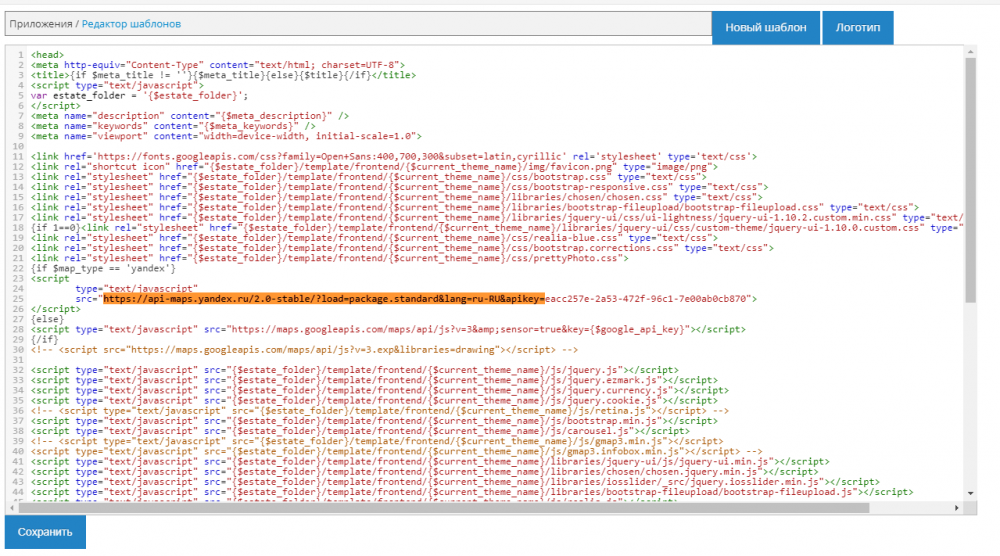The width and height of the screenshot is (1000, 556).
Task: Click the meta name="keywords" line
Action: point(173,126)
